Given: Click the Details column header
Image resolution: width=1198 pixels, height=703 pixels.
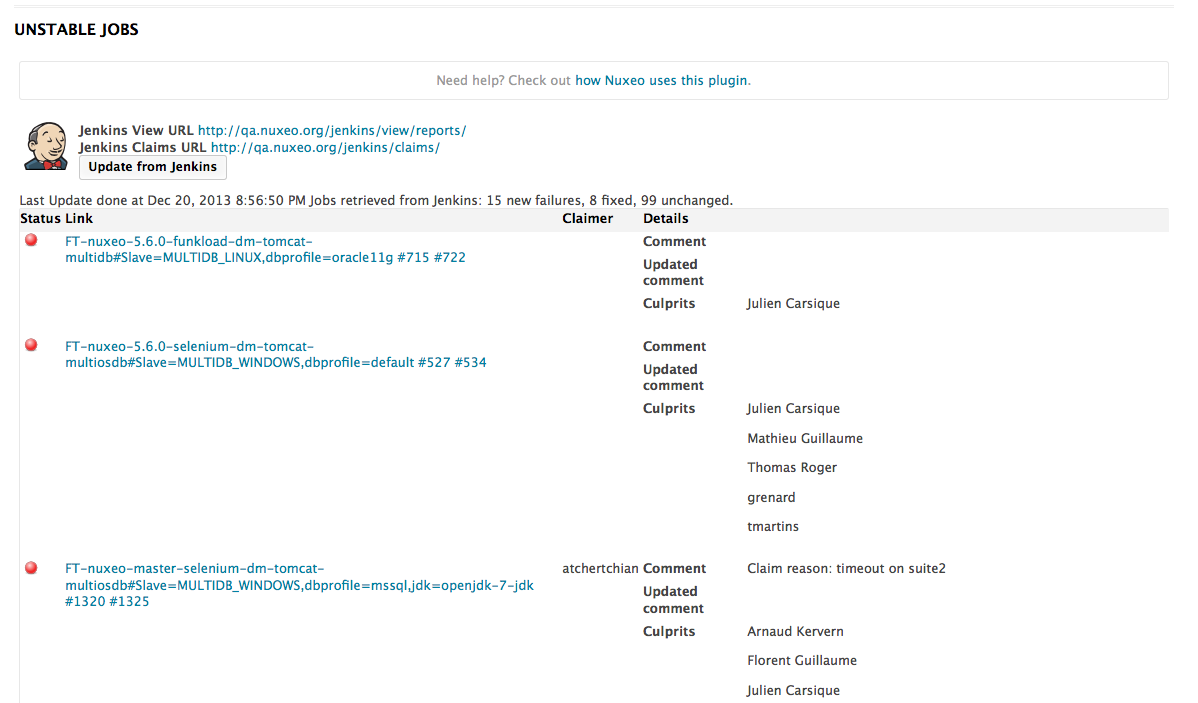Looking at the screenshot, I should point(665,219).
